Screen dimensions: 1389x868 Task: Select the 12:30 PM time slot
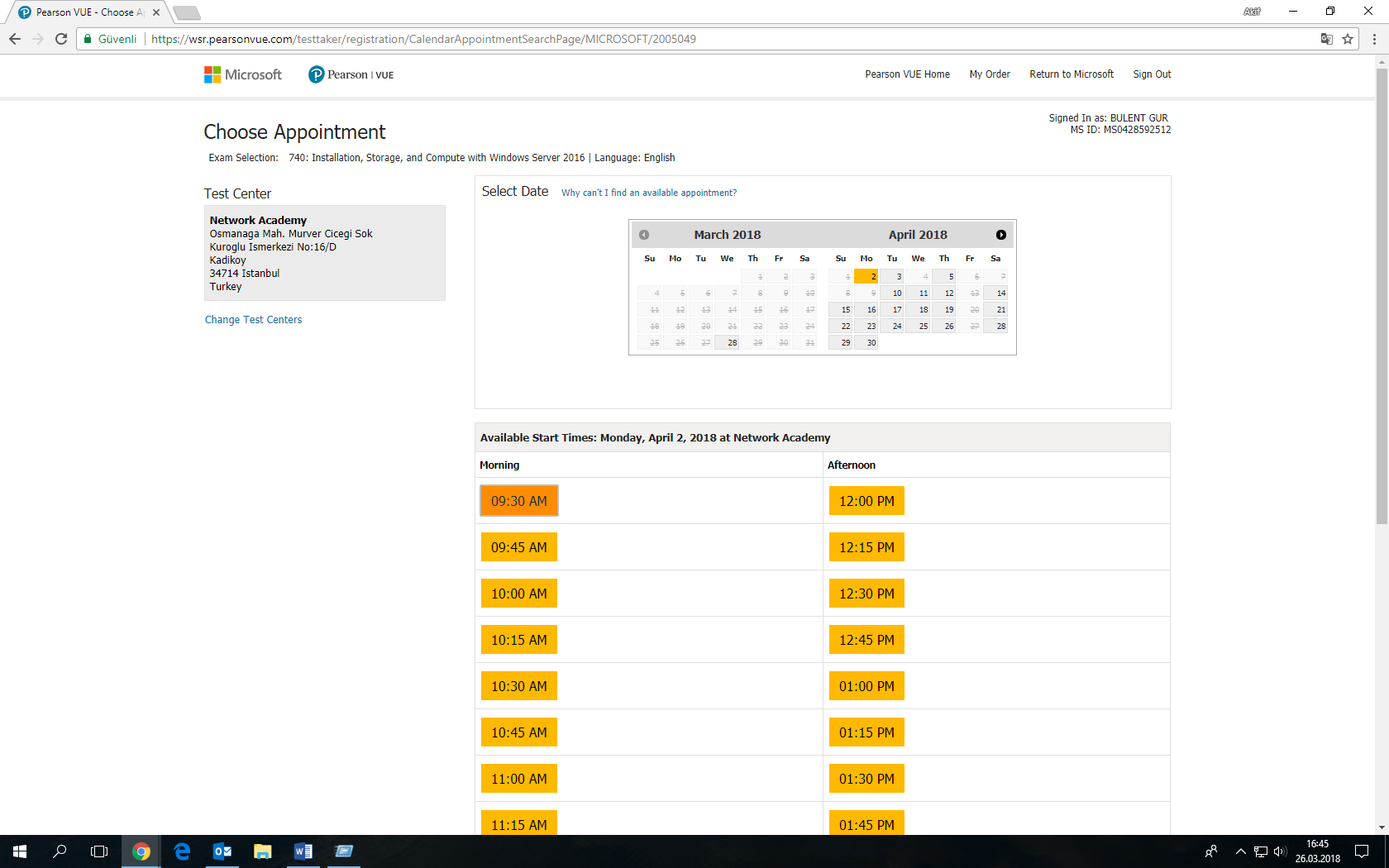coord(866,594)
